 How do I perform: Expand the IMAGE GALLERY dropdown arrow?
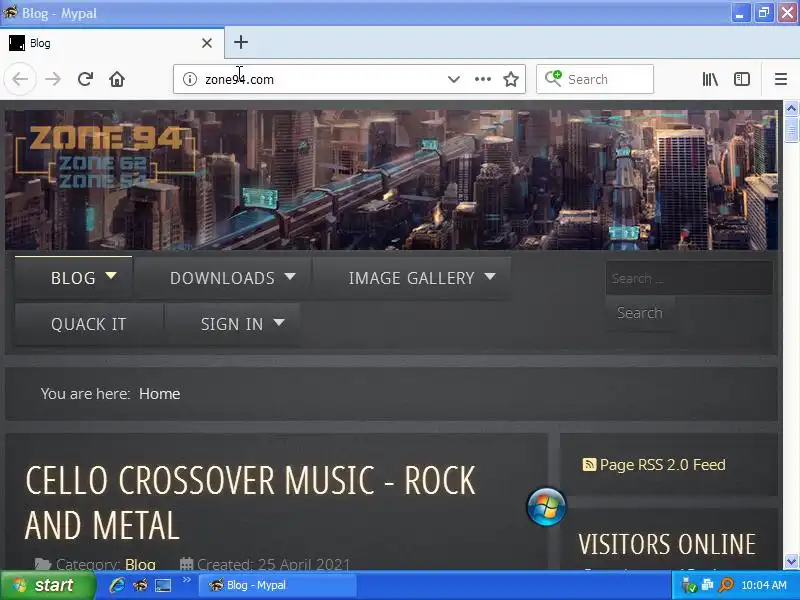490,276
